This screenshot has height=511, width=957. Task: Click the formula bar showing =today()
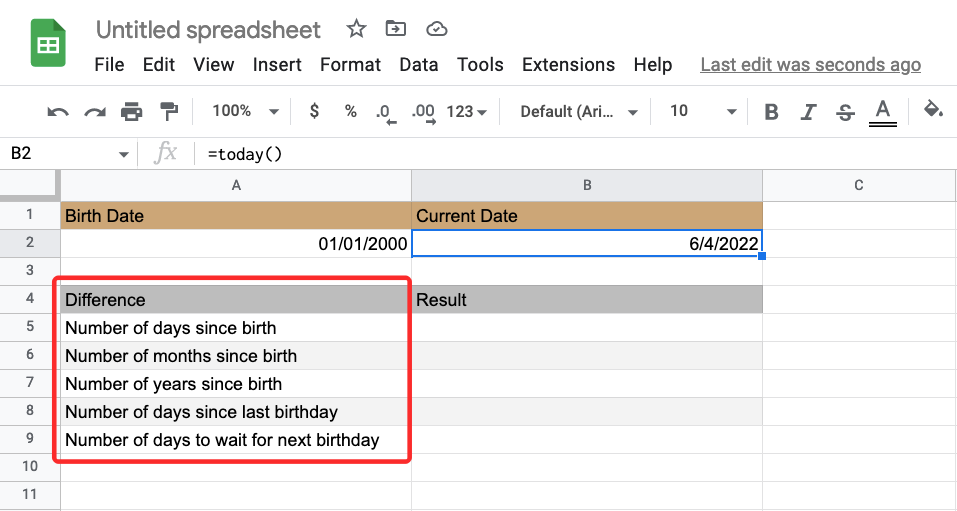click(574, 154)
